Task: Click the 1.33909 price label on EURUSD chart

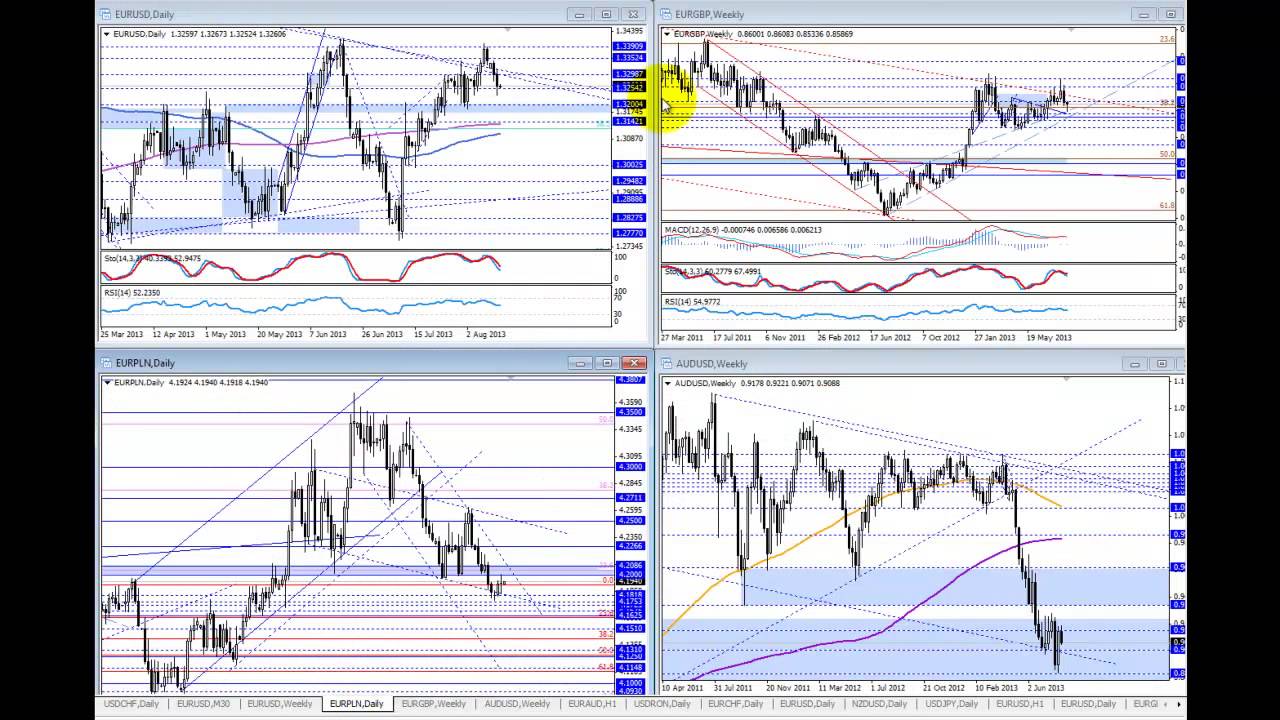Action: coord(629,46)
